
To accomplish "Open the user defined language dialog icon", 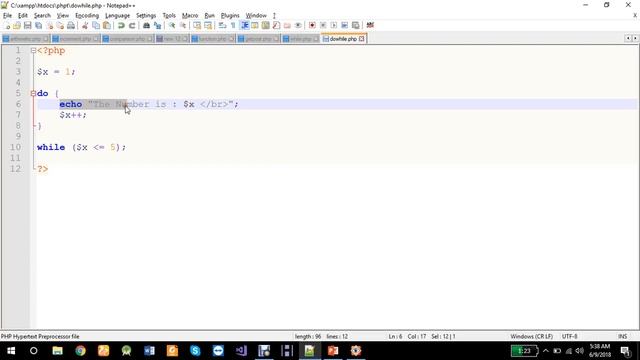I will [x=255, y=25].
